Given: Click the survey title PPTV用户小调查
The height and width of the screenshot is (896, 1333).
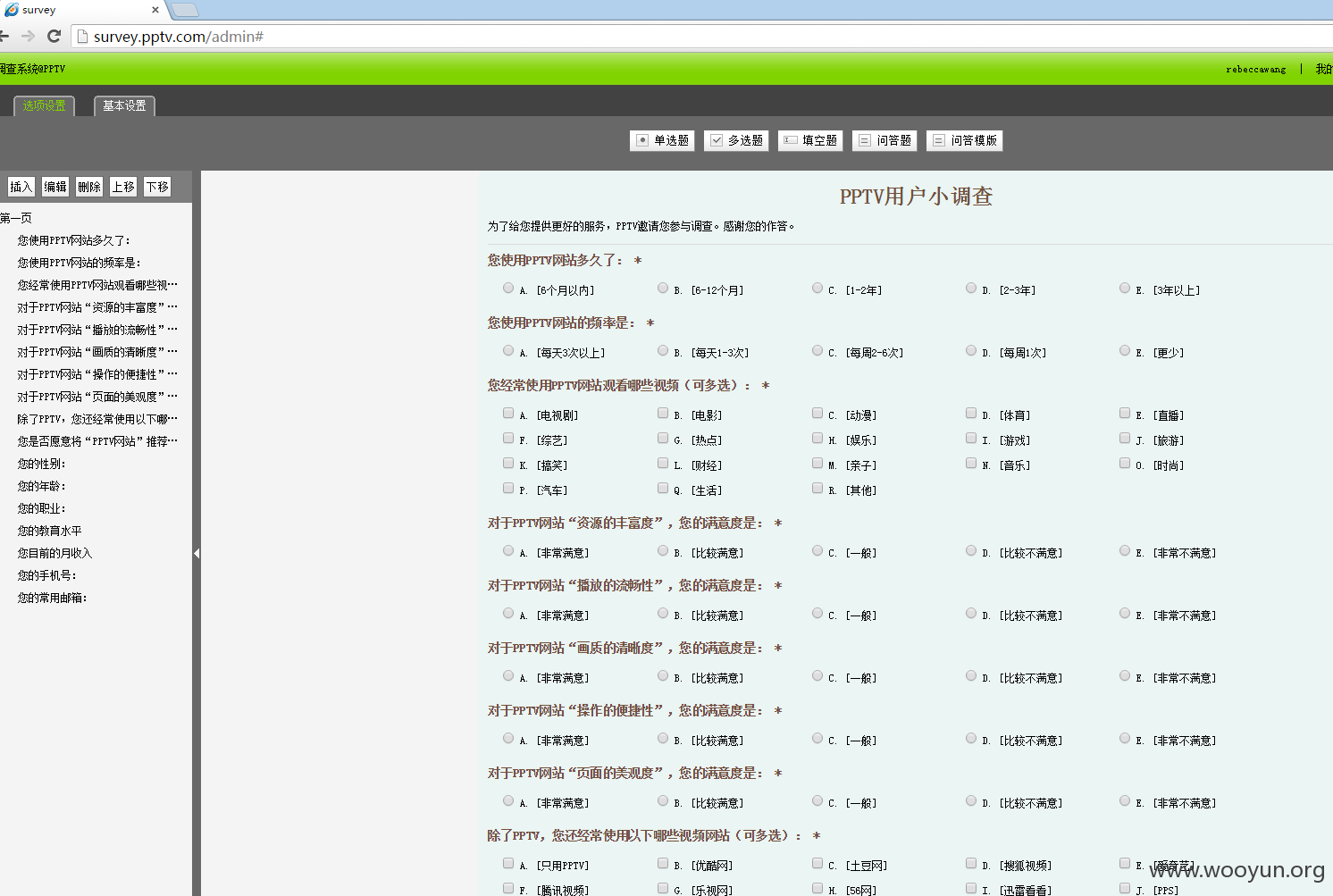Looking at the screenshot, I should point(916,197).
